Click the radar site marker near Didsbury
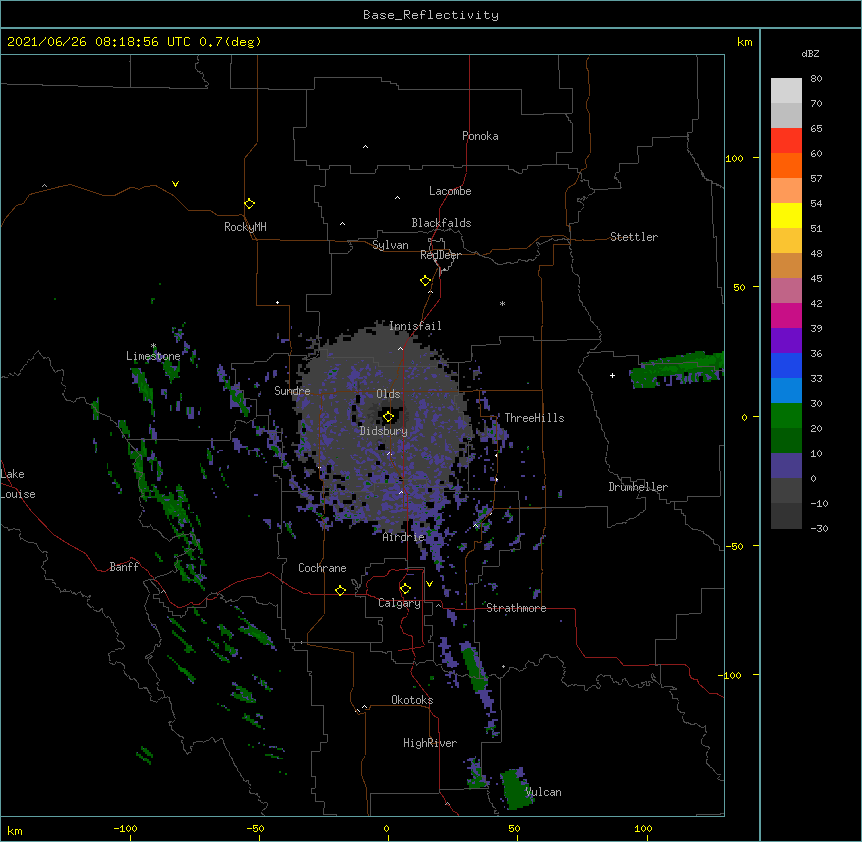Screen dimensions: 862x842 point(388,417)
